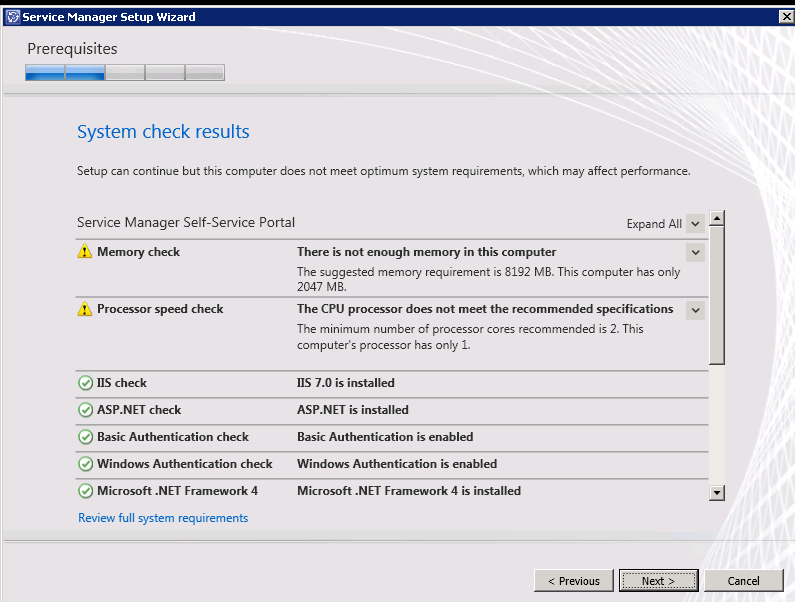The image size is (795, 602).
Task: Click 'IIS 7.0 is installed' result text
Action: point(346,383)
